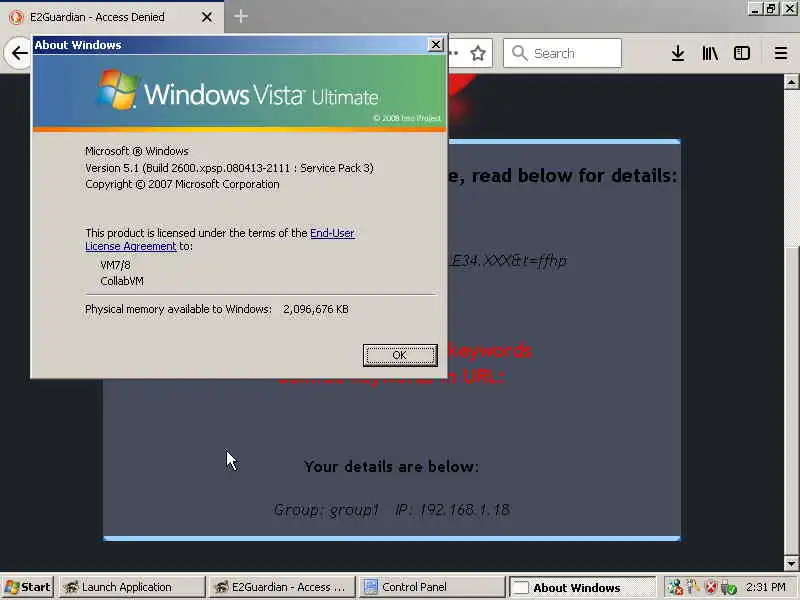The image size is (800, 600).
Task: Open Firefox Library icon
Action: (710, 53)
